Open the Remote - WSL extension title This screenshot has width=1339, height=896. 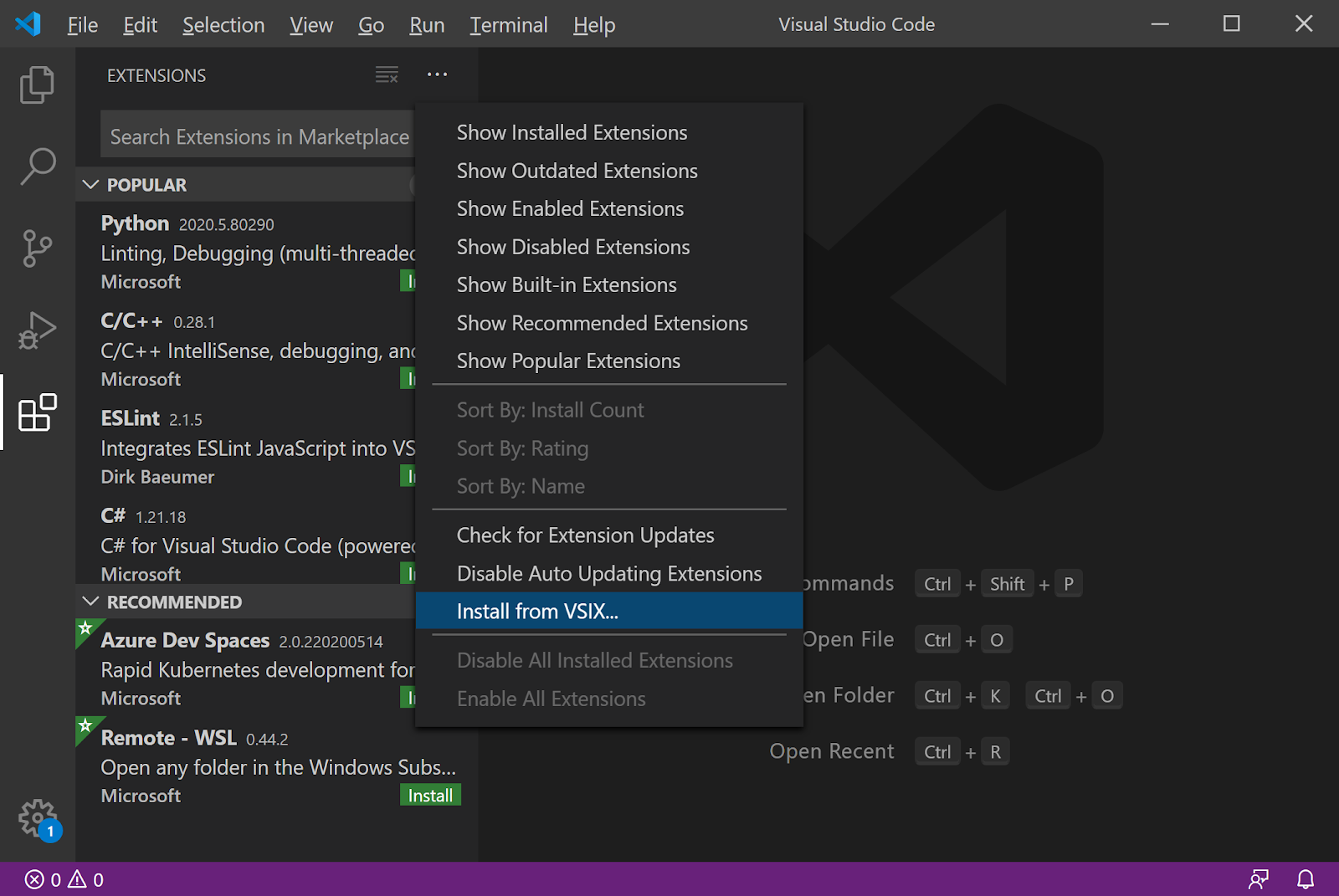click(168, 738)
